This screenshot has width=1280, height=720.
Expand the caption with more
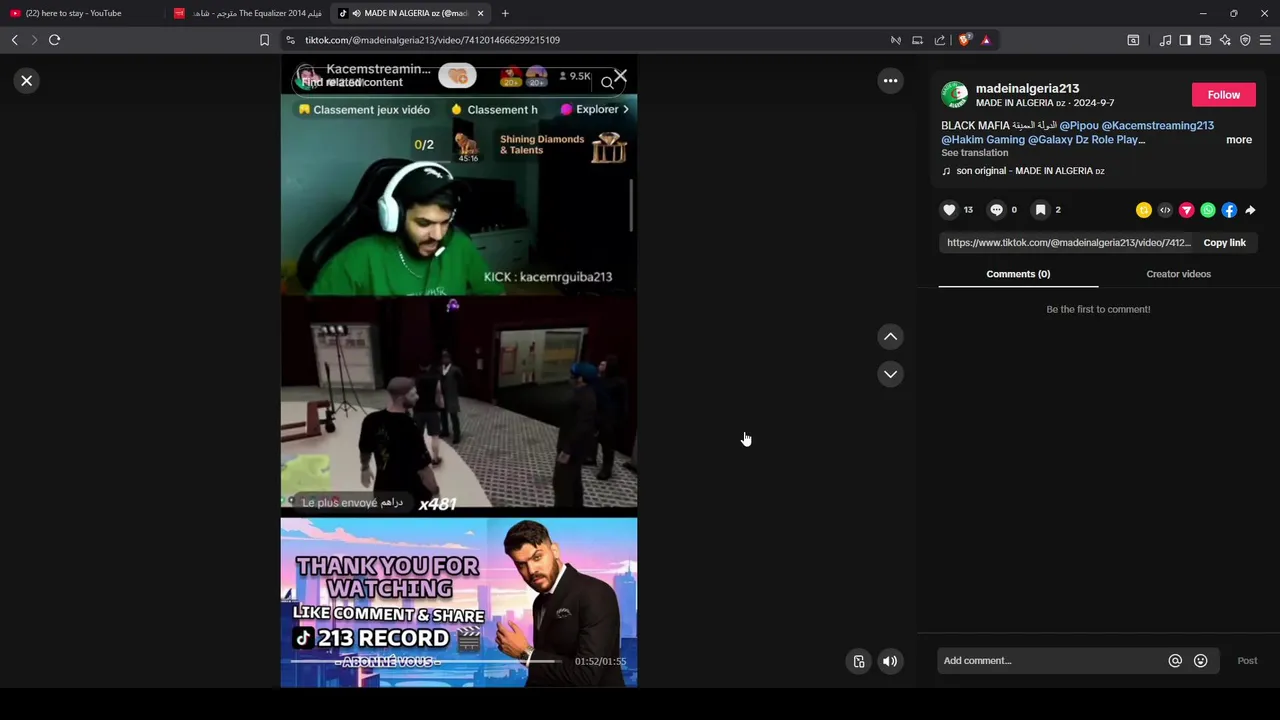click(x=1239, y=140)
